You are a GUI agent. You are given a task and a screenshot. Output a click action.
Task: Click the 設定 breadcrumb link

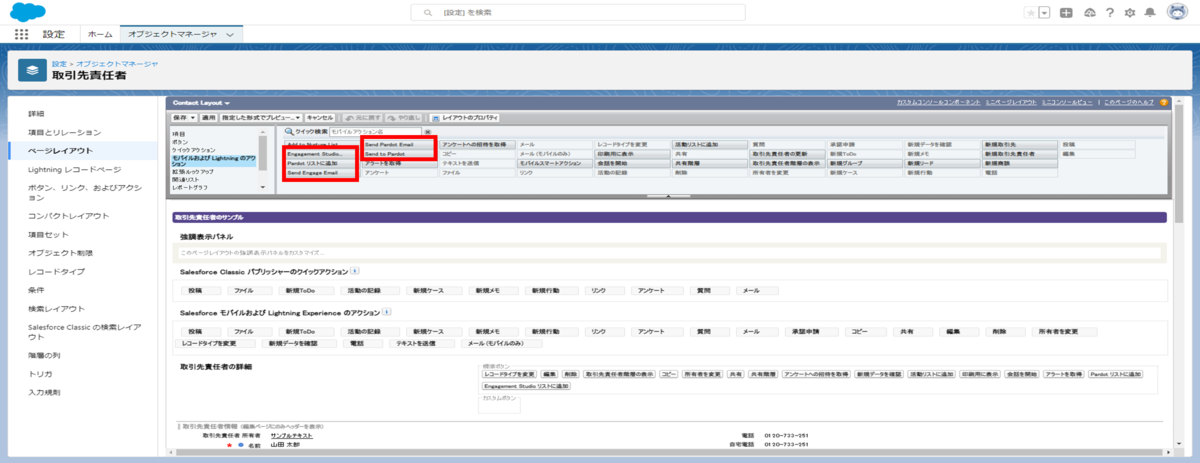coord(58,63)
